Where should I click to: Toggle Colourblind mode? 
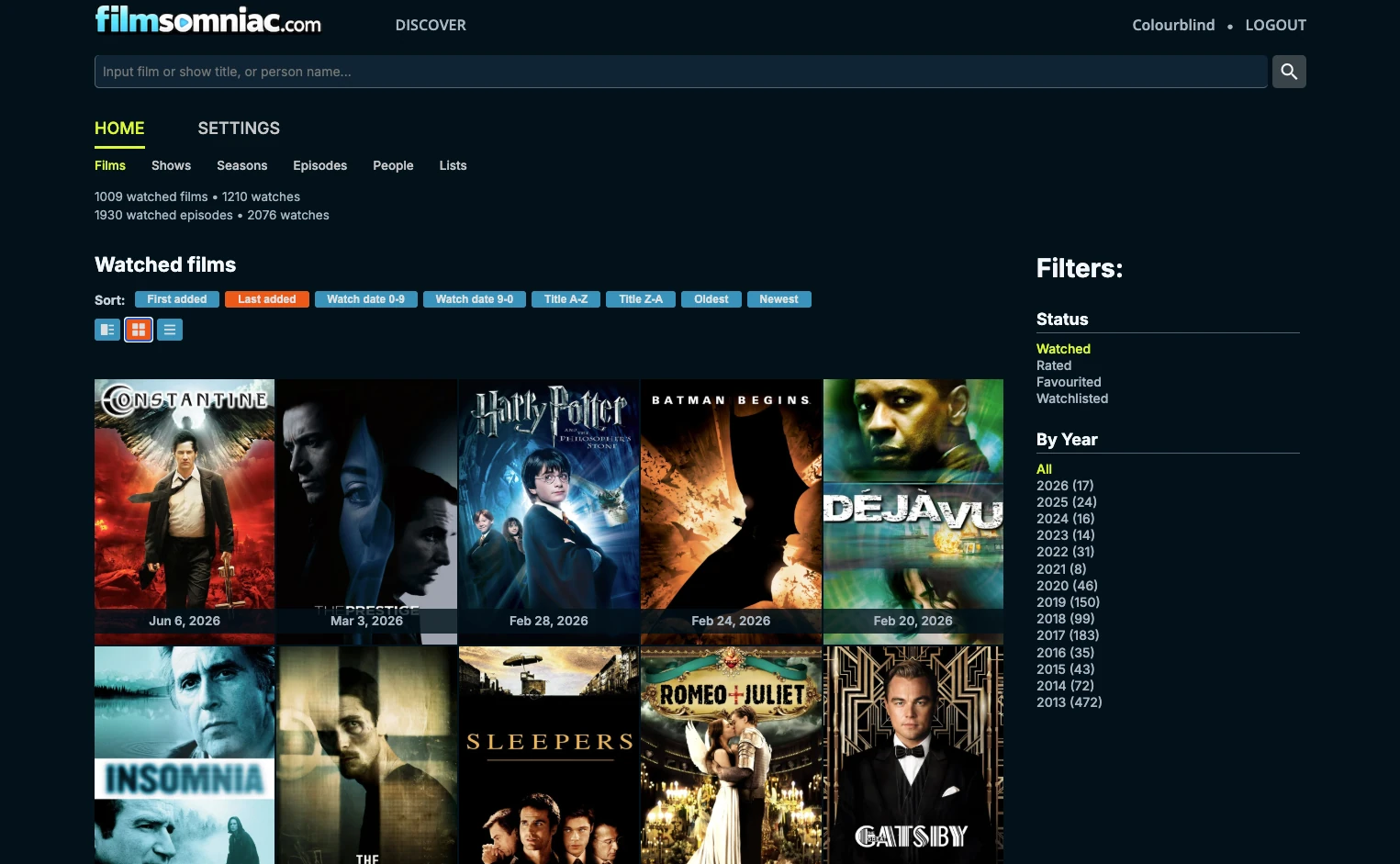pos(1173,26)
